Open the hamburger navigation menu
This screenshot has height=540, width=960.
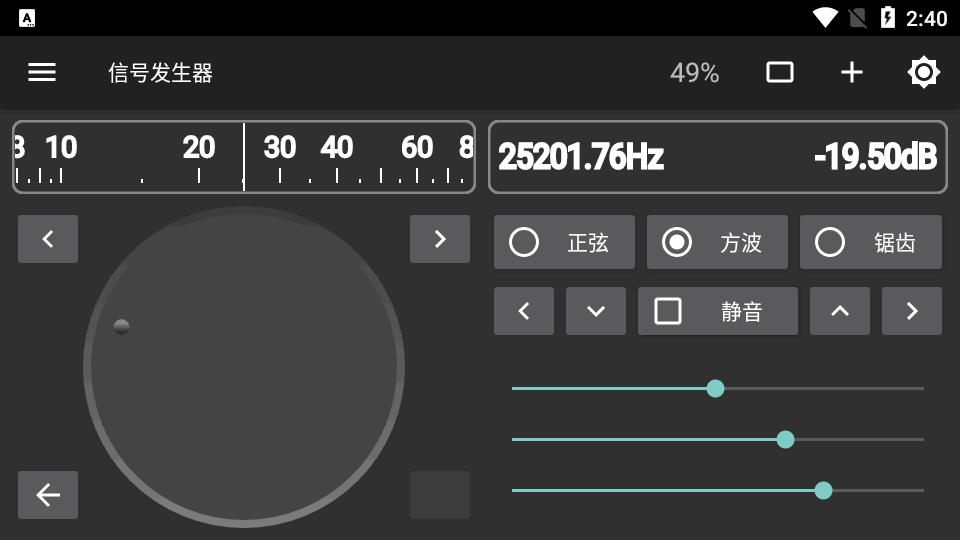click(42, 72)
